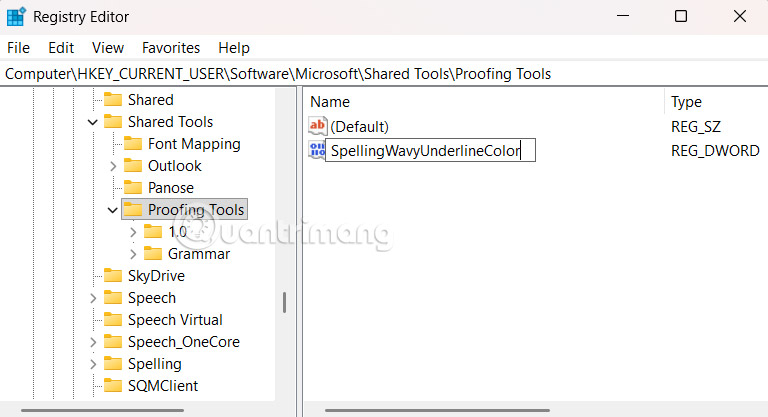Click the SpellingWavyUnderlineColor name edit field

pyautogui.click(x=431, y=151)
